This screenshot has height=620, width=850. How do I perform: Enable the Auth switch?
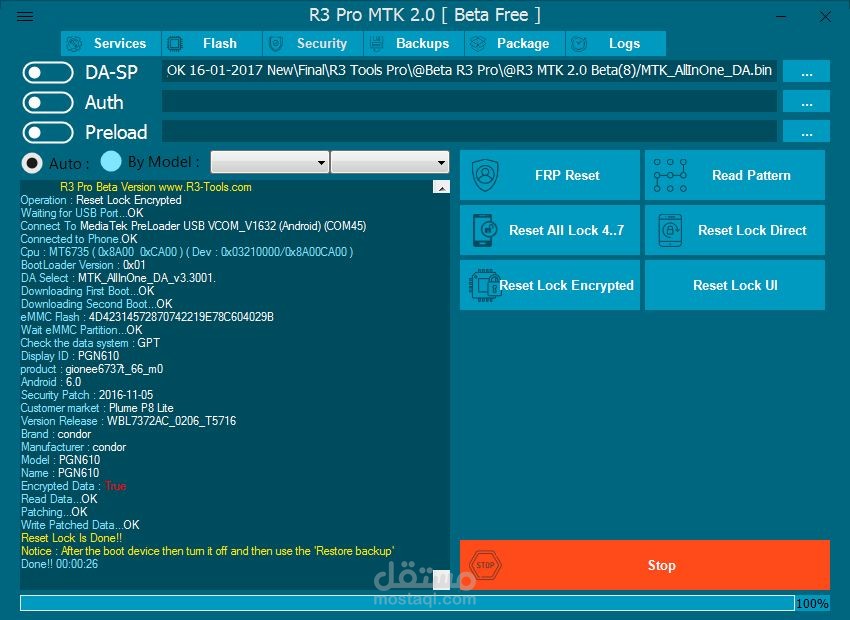[x=48, y=102]
